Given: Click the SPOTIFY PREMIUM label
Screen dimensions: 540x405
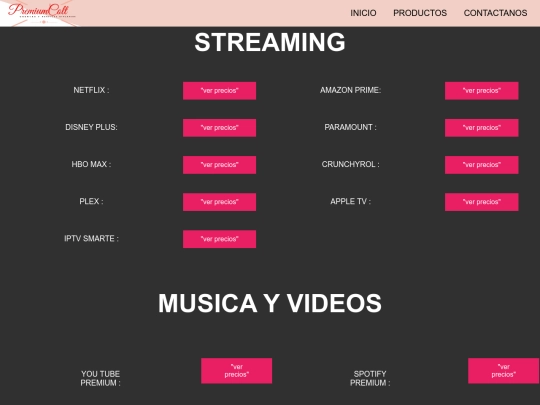Looking at the screenshot, I should pos(370,378).
